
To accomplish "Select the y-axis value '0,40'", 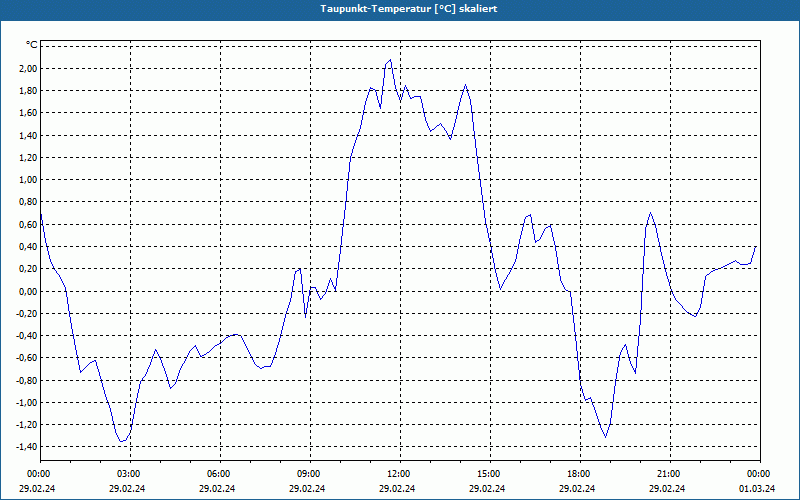I will pos(28,246).
